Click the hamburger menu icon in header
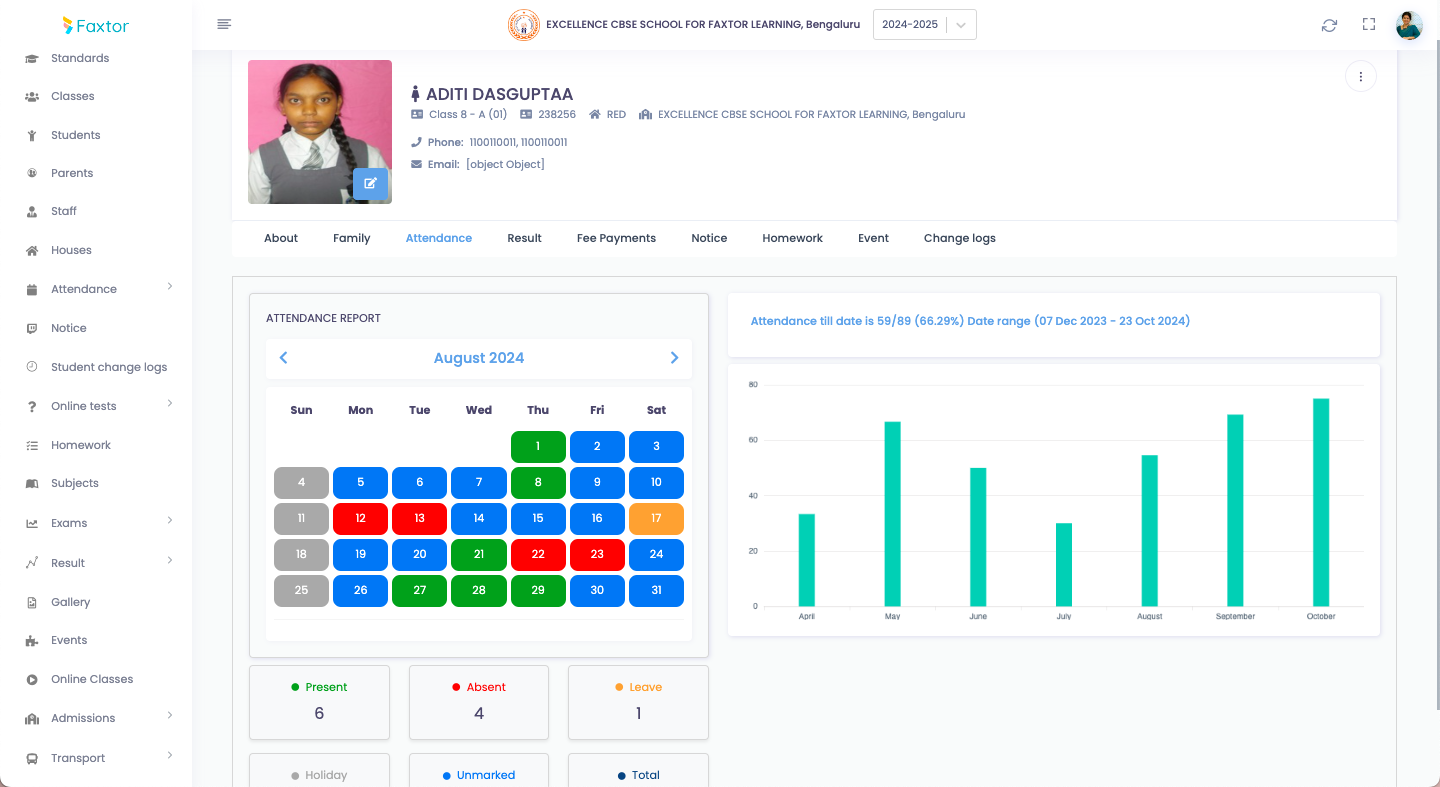 (224, 25)
